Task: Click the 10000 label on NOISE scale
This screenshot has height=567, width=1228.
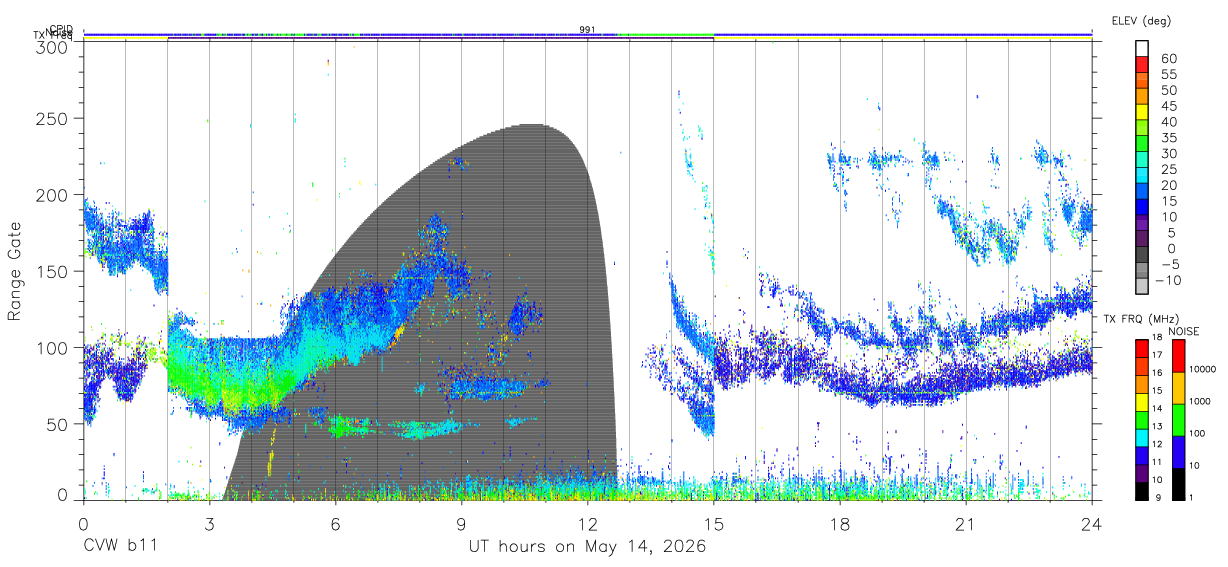Action: tap(1204, 370)
